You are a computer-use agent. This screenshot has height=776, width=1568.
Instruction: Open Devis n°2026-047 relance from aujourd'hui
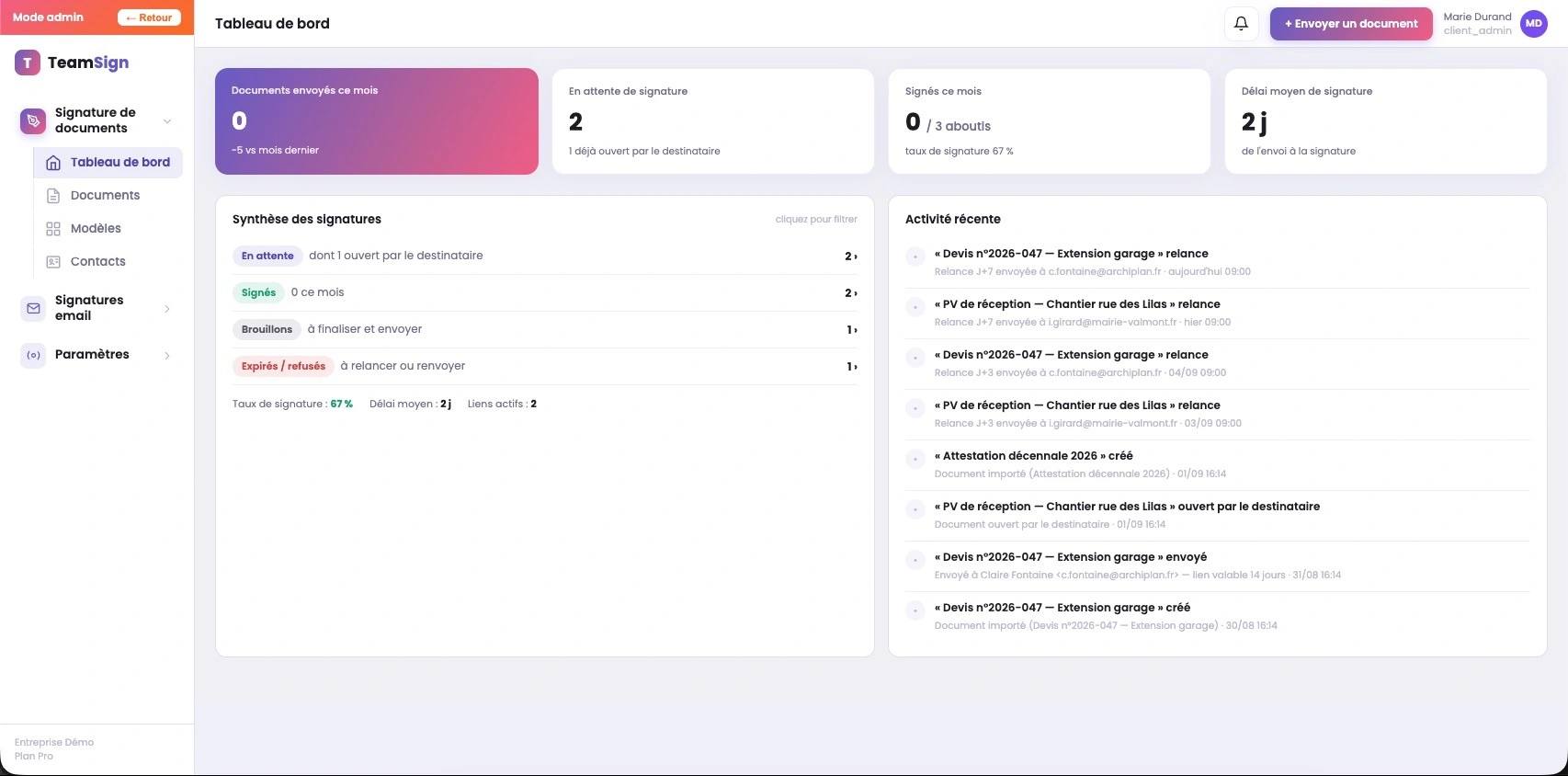point(1217,263)
